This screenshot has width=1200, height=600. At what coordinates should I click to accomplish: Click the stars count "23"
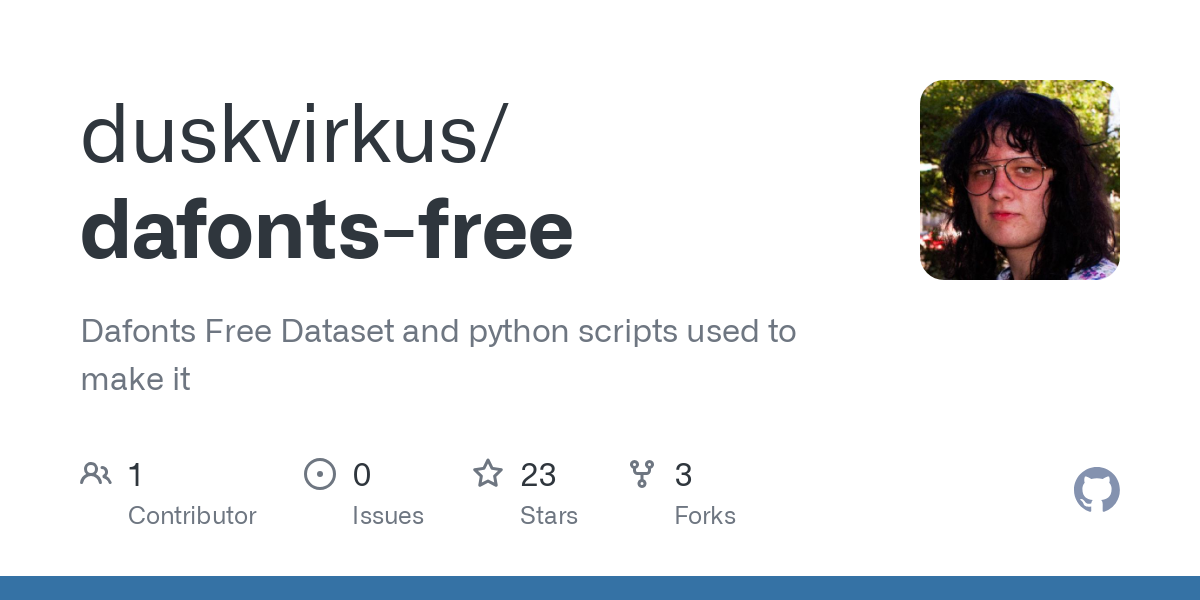tap(538, 475)
